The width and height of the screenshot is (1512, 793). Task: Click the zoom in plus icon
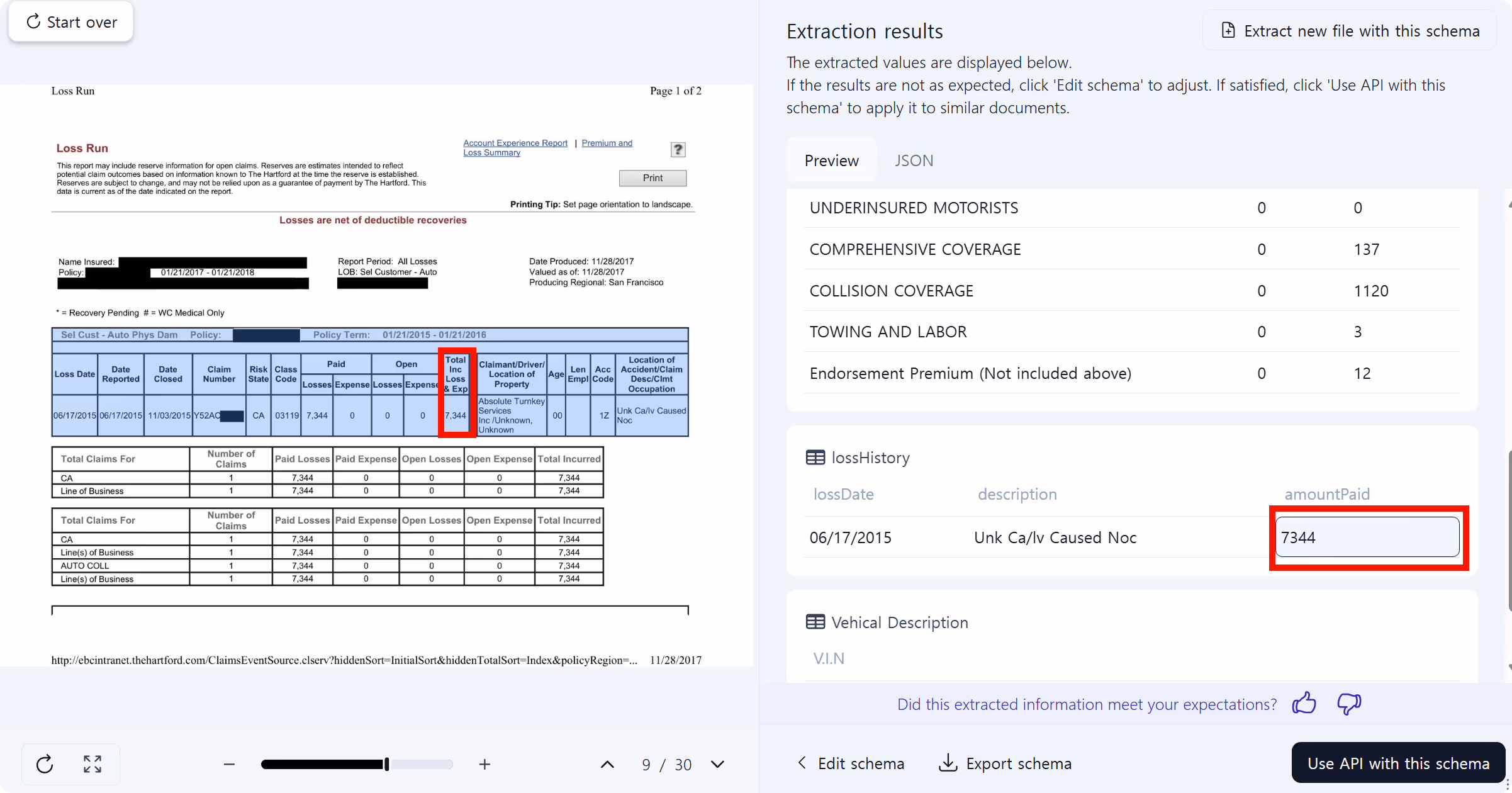(484, 764)
